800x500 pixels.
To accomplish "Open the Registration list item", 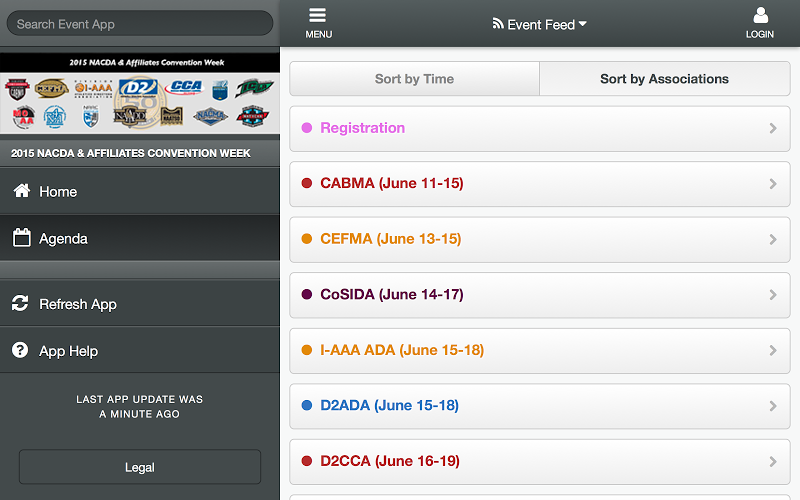I will tap(540, 129).
